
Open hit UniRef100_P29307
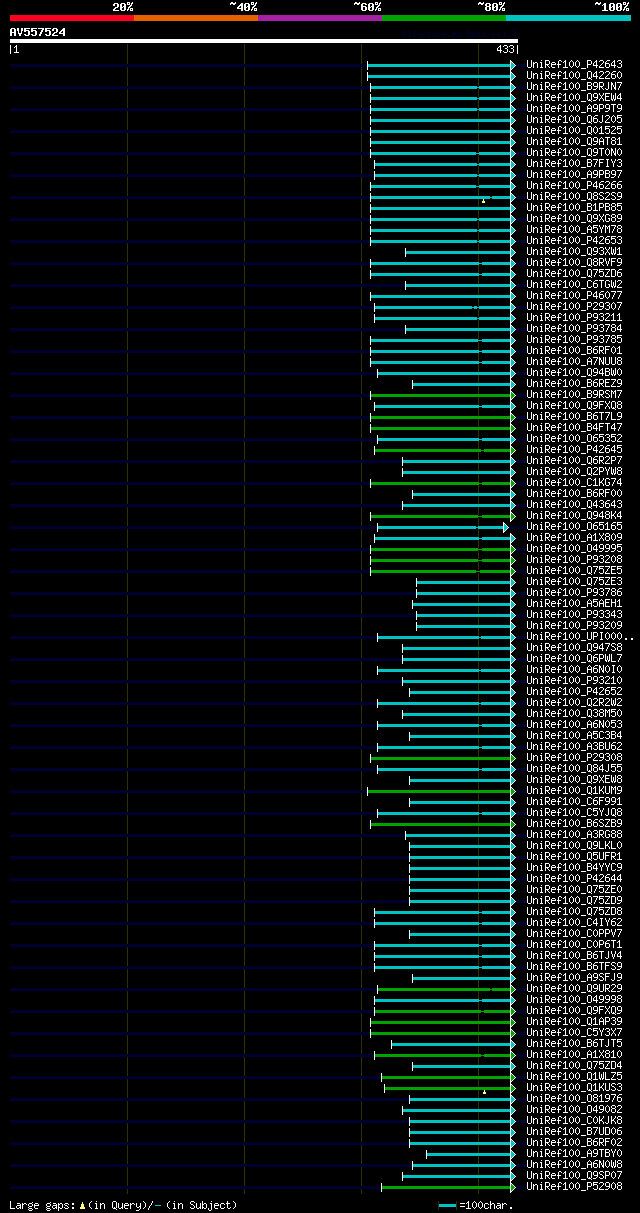574,306
